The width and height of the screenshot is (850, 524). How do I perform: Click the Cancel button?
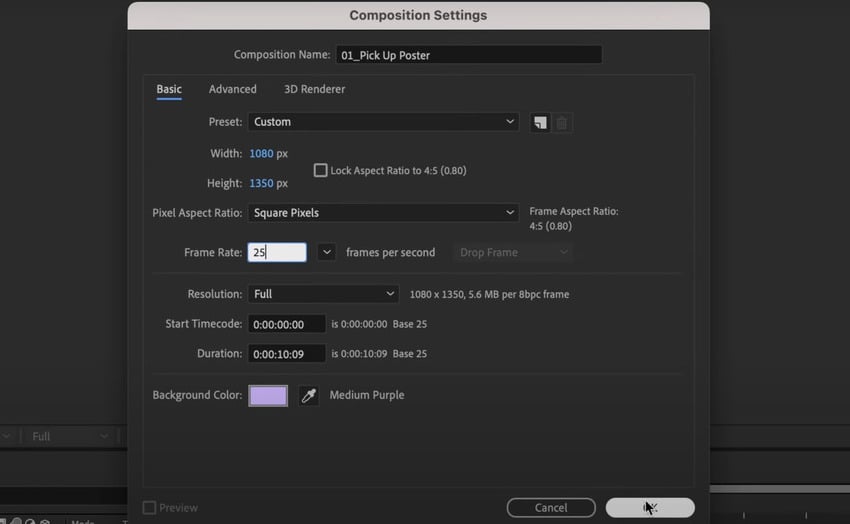(x=551, y=508)
